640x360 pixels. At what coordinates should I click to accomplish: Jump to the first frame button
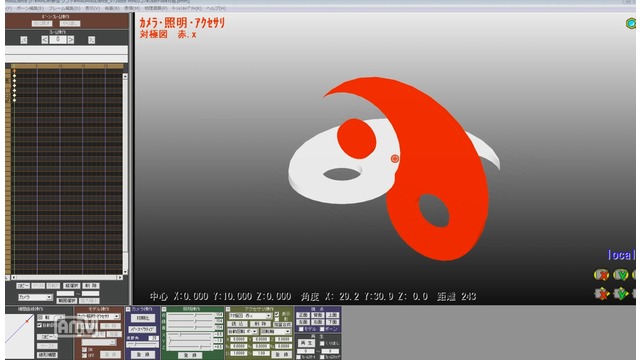pos(24,40)
